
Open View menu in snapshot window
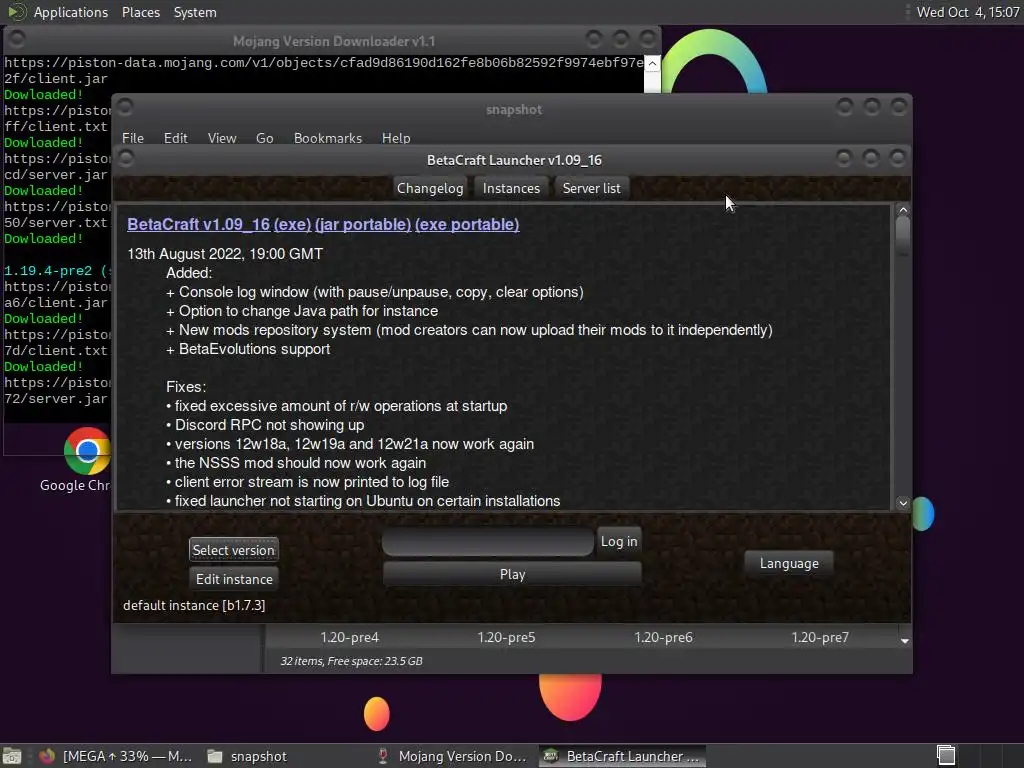point(221,138)
